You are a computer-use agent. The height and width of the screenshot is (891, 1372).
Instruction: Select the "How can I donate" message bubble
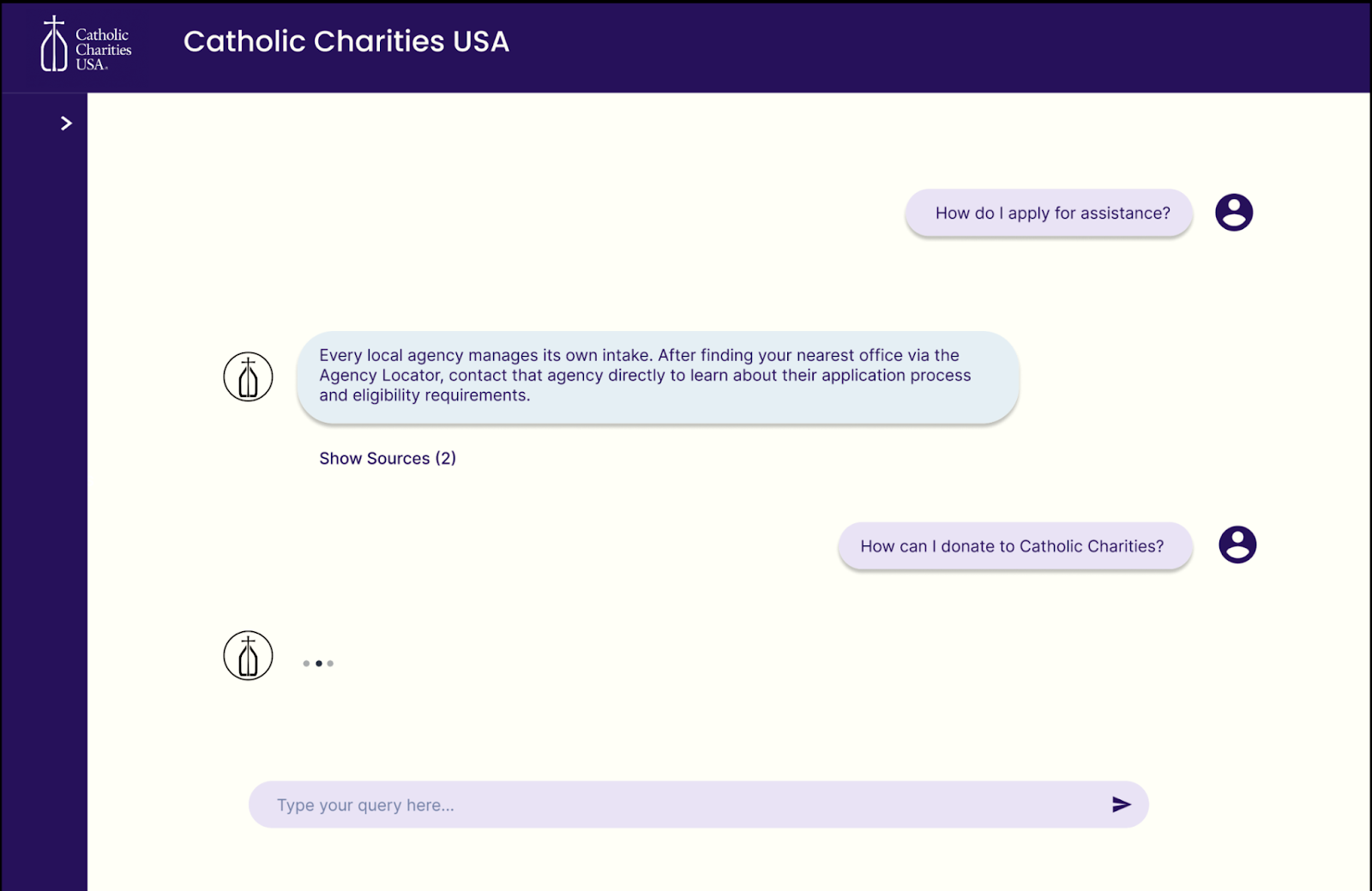[x=1014, y=546]
